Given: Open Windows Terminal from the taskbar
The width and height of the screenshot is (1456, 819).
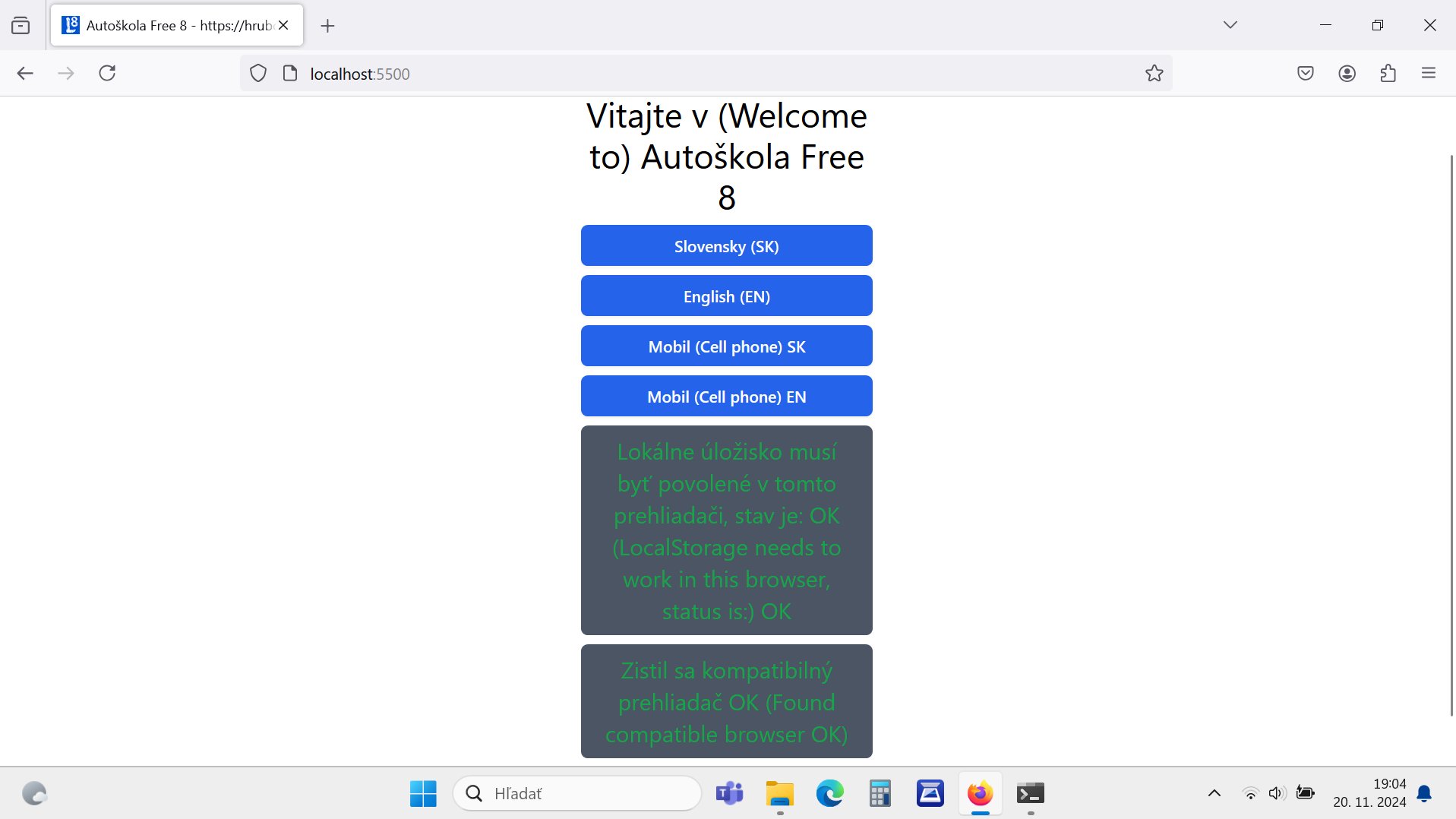Looking at the screenshot, I should [1031, 793].
